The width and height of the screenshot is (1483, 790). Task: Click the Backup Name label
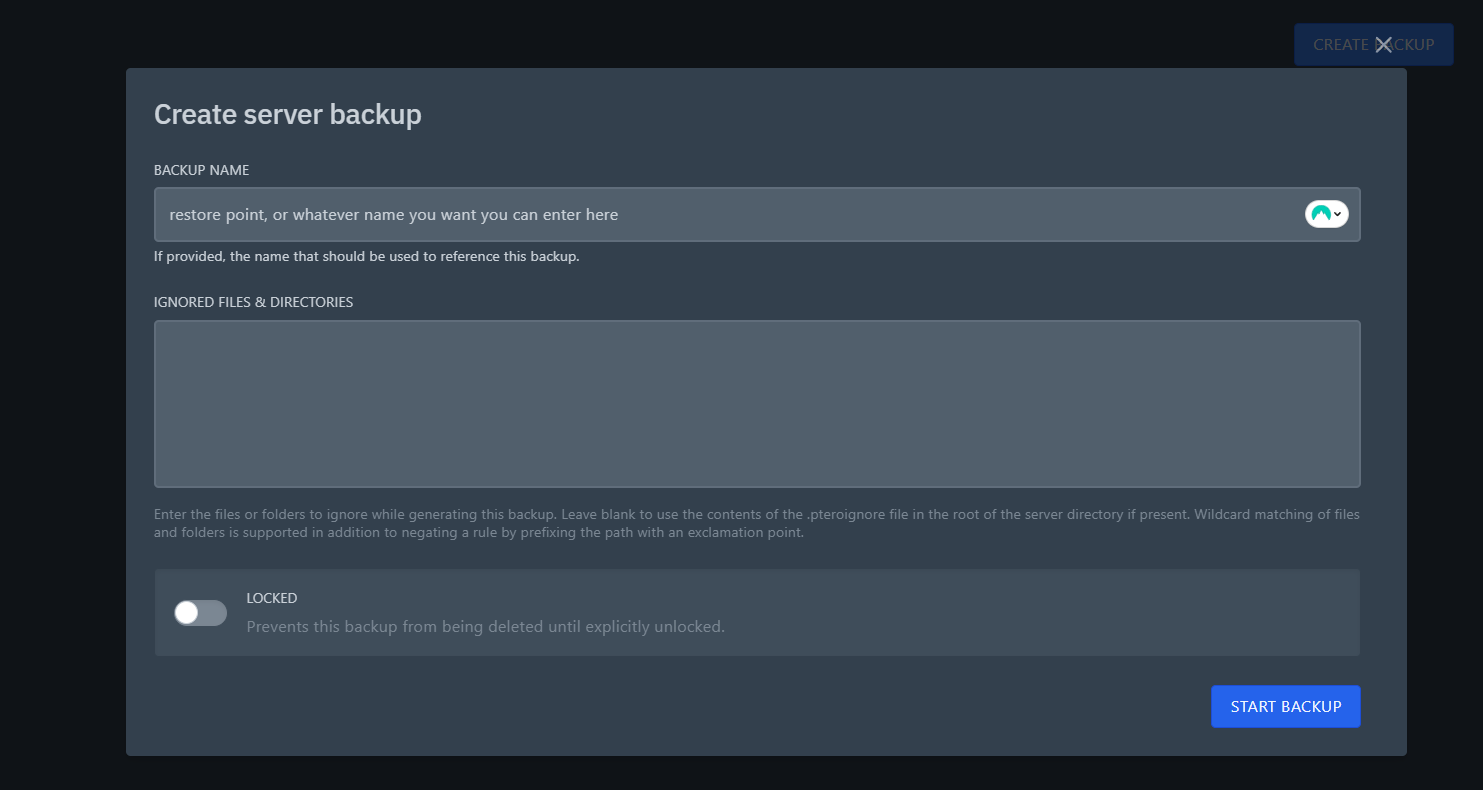201,170
